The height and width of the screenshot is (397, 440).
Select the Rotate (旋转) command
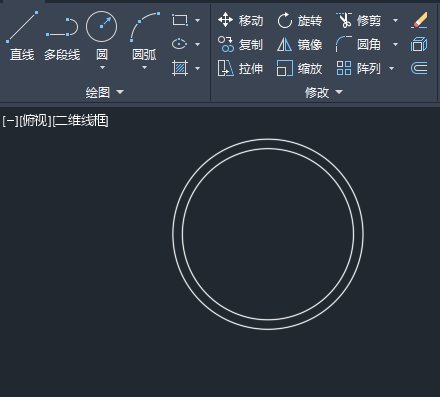(x=300, y=20)
